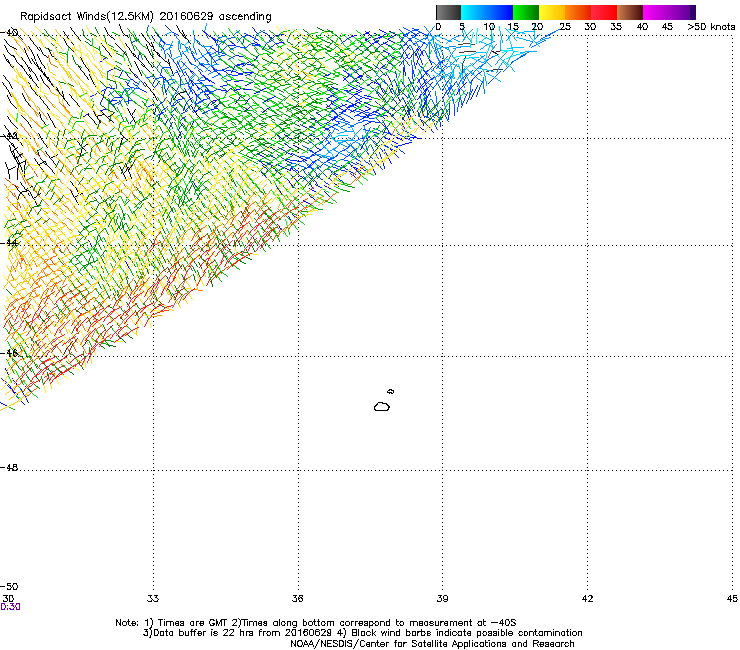
Task: Pick the yellow 20-25 knots legend color
Action: [552, 12]
